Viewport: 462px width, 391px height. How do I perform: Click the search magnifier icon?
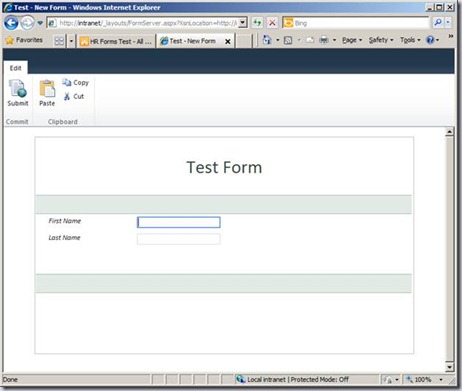[x=437, y=23]
